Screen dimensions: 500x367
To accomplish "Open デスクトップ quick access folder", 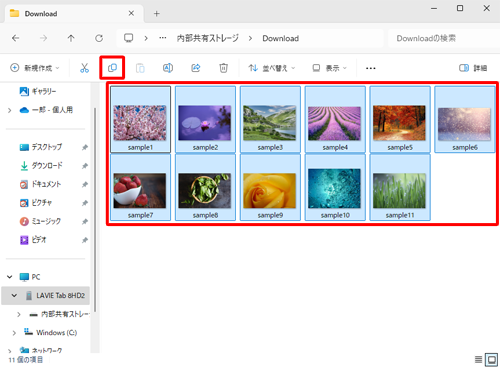I will coord(41,147).
